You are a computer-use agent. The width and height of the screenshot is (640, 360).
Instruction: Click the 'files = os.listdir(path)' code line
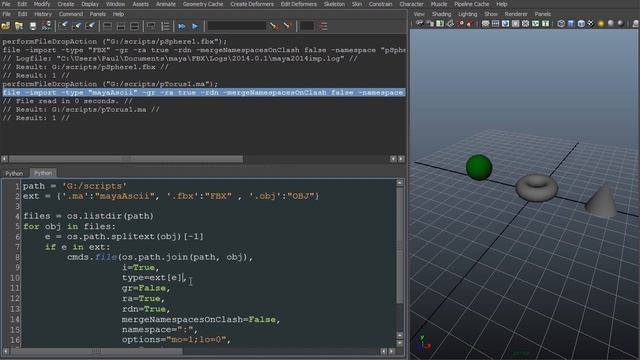tap(89, 216)
